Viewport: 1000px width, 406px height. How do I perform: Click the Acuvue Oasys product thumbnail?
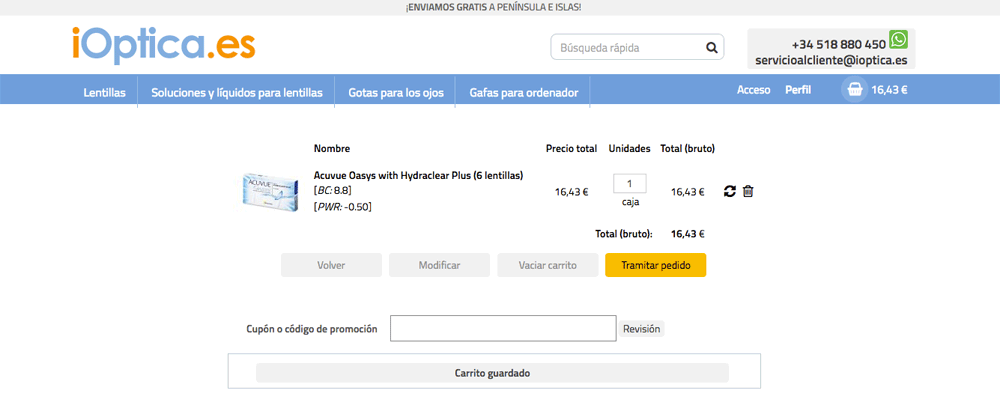click(x=269, y=191)
